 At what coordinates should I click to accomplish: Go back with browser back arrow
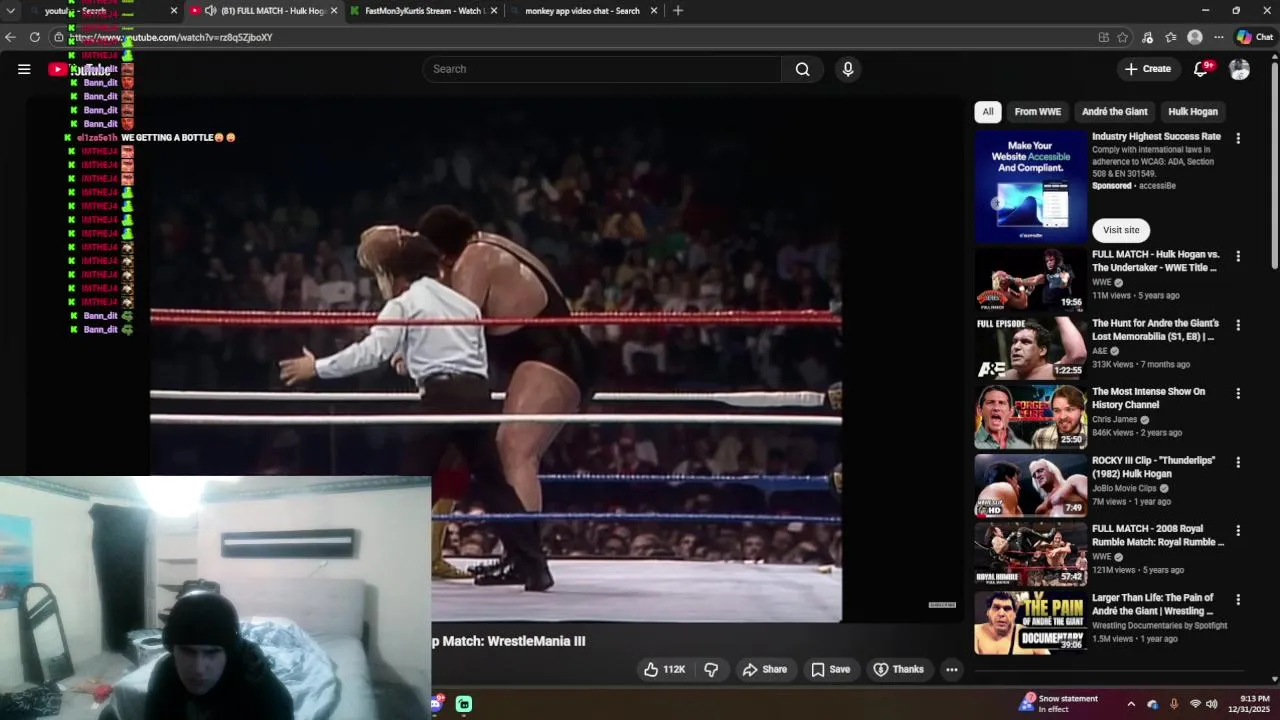(10, 37)
